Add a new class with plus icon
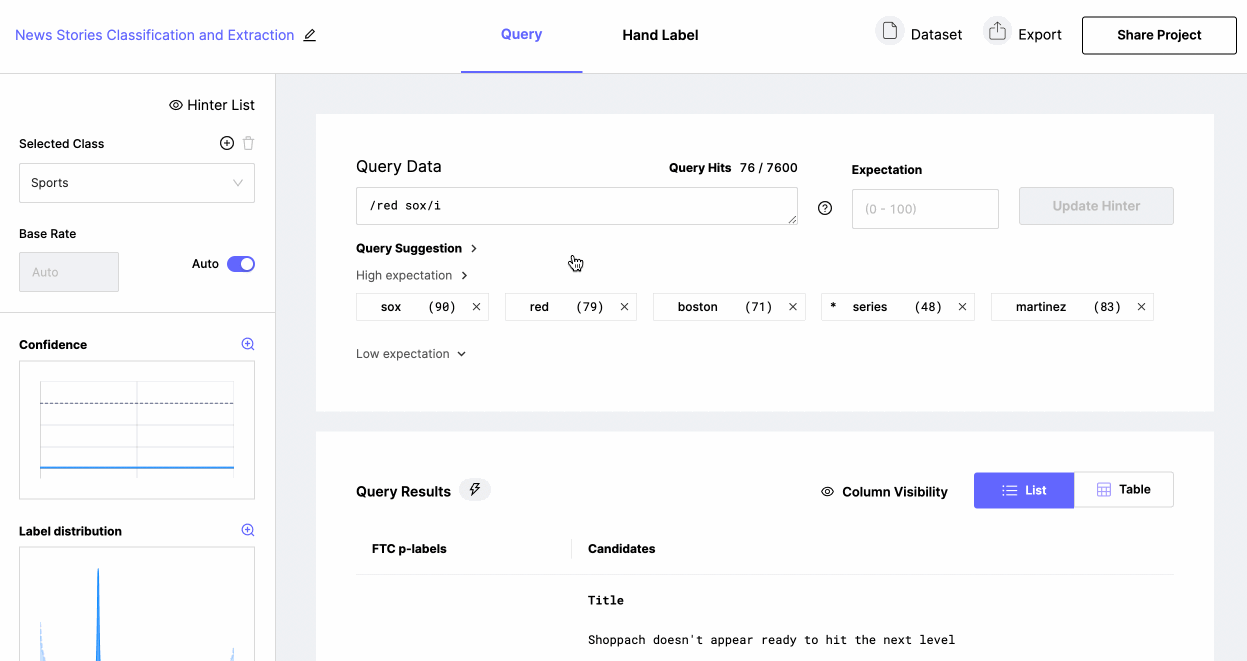1247x661 pixels. coord(227,143)
